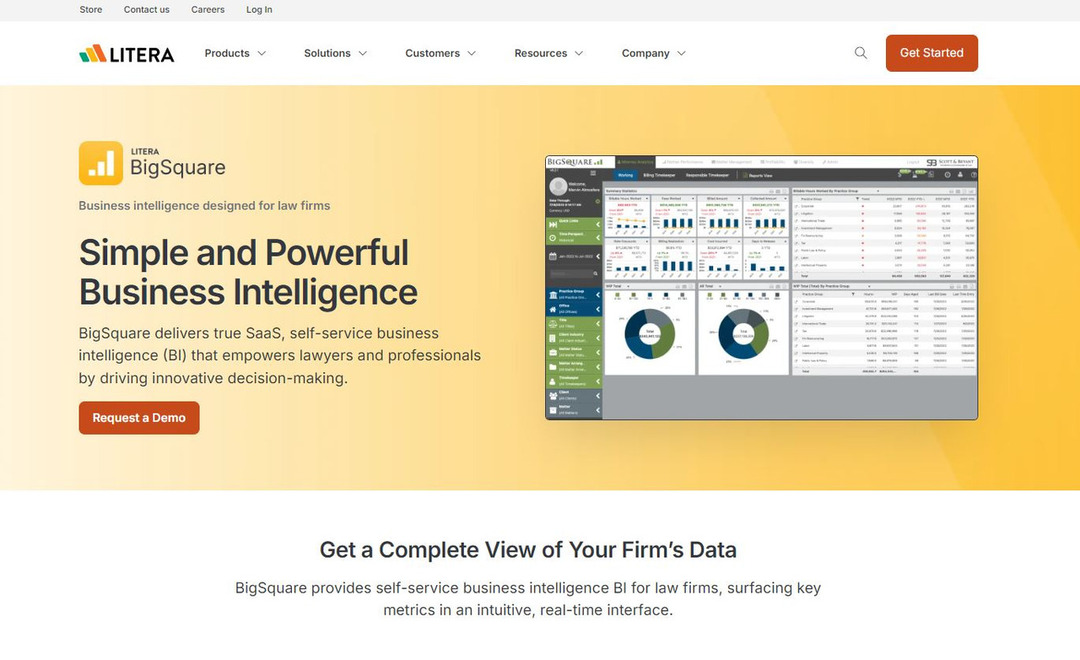The width and height of the screenshot is (1080, 660).
Task: Click the Get a Complete View heading
Action: [x=528, y=550]
